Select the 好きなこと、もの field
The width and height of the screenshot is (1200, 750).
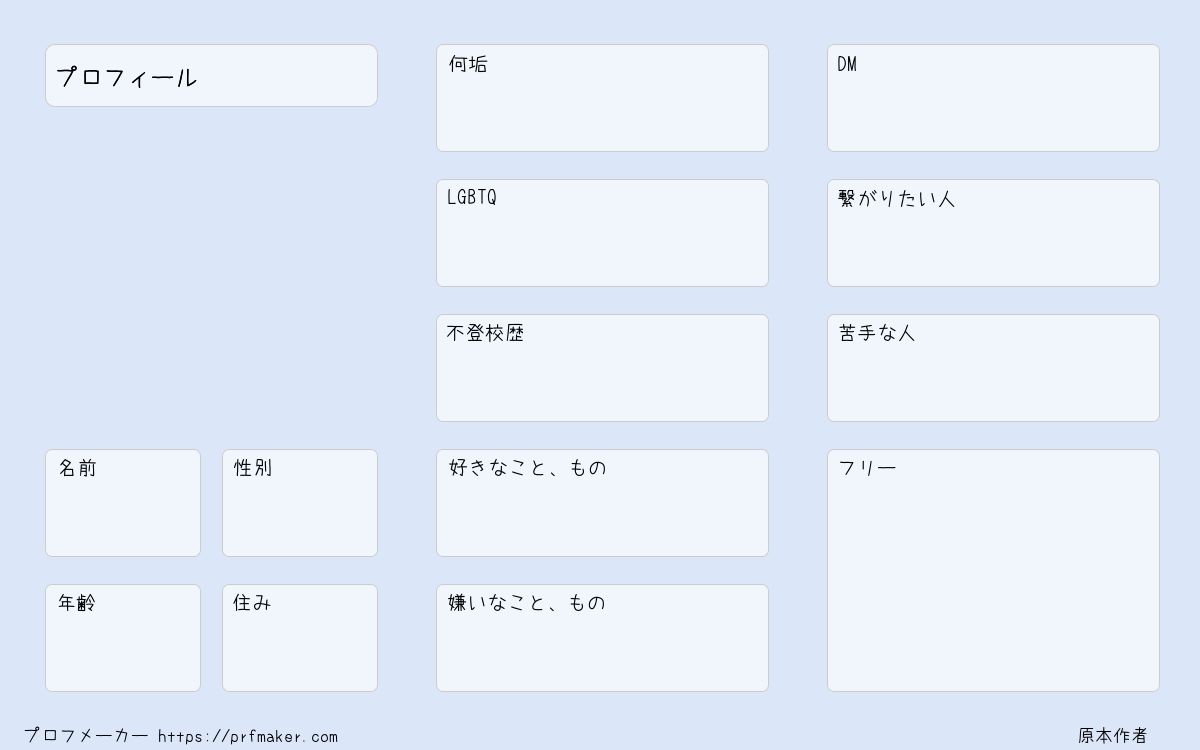(x=602, y=503)
